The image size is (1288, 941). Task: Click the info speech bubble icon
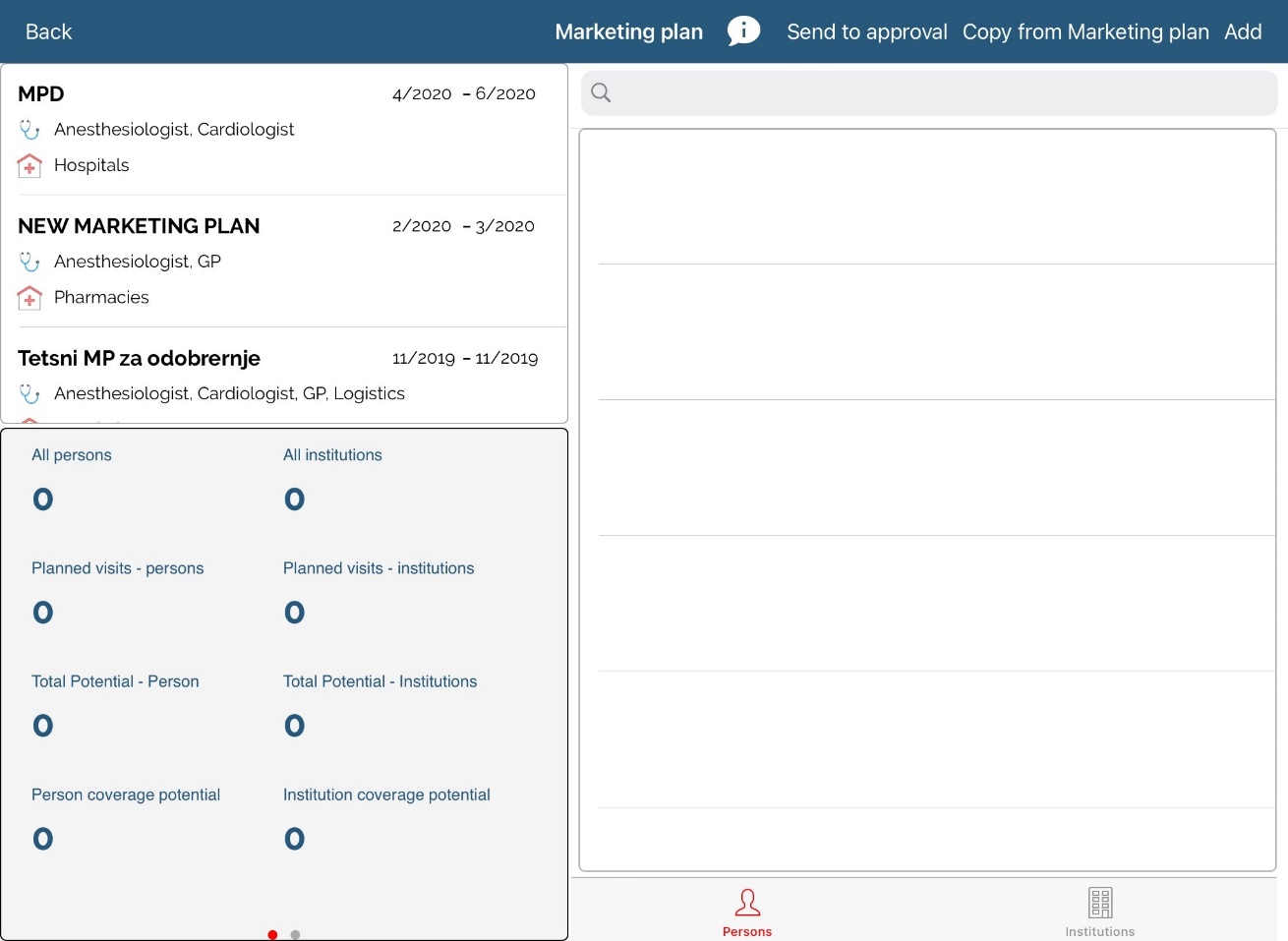coord(743,31)
